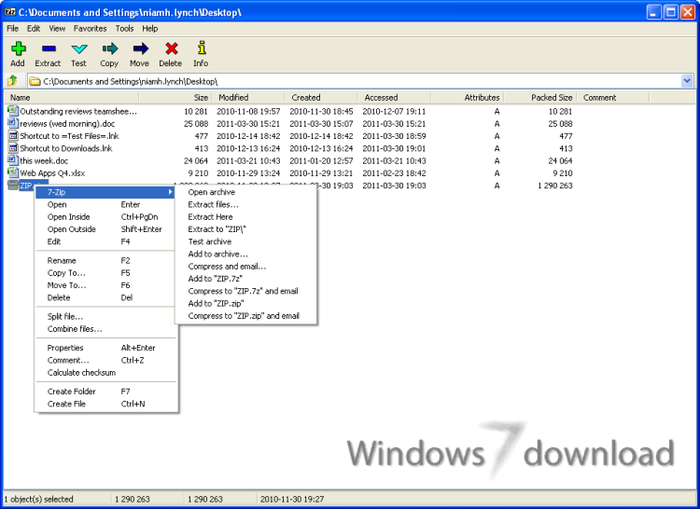Screen dimensions: 700x509
Task: Select Properties in context menu
Action: point(65,348)
